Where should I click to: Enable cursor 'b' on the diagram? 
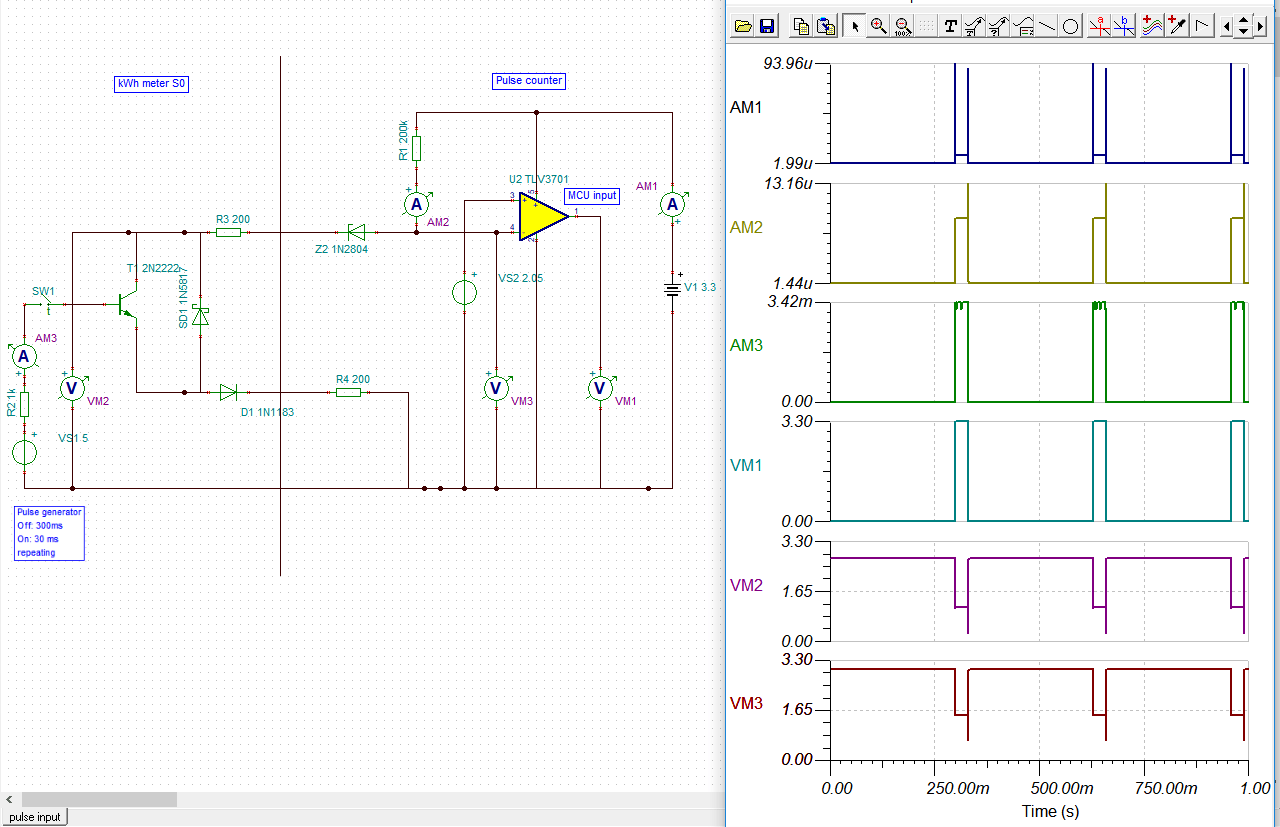1124,27
